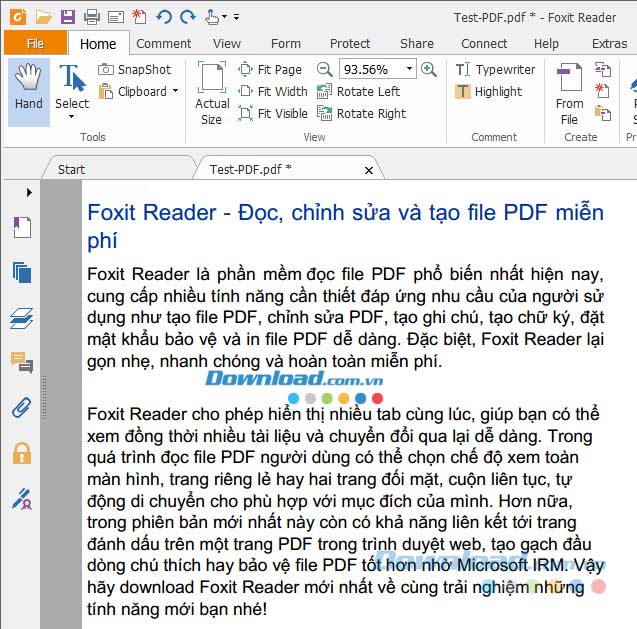Open the Share ribbon tab
The width and height of the screenshot is (637, 629).
coord(417,43)
